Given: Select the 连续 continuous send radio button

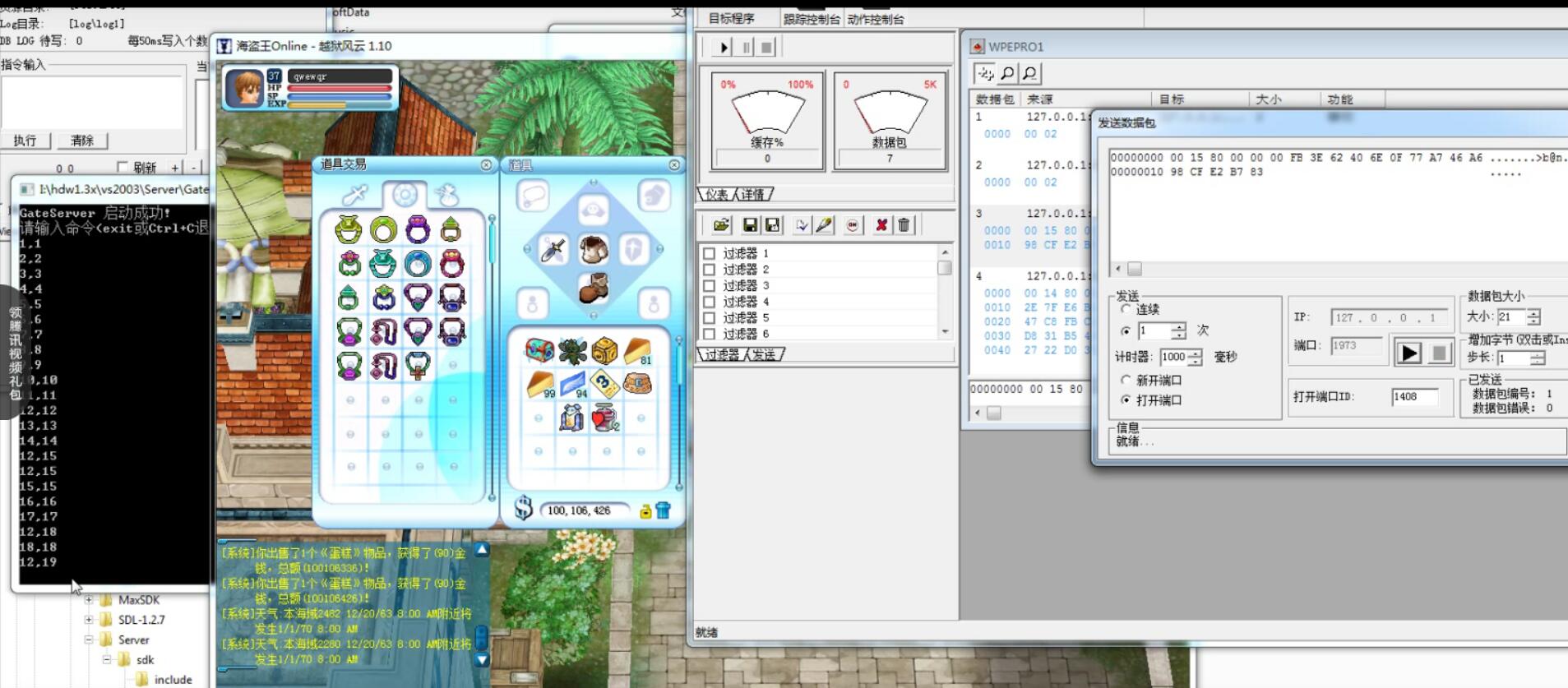Looking at the screenshot, I should pos(1126,309).
